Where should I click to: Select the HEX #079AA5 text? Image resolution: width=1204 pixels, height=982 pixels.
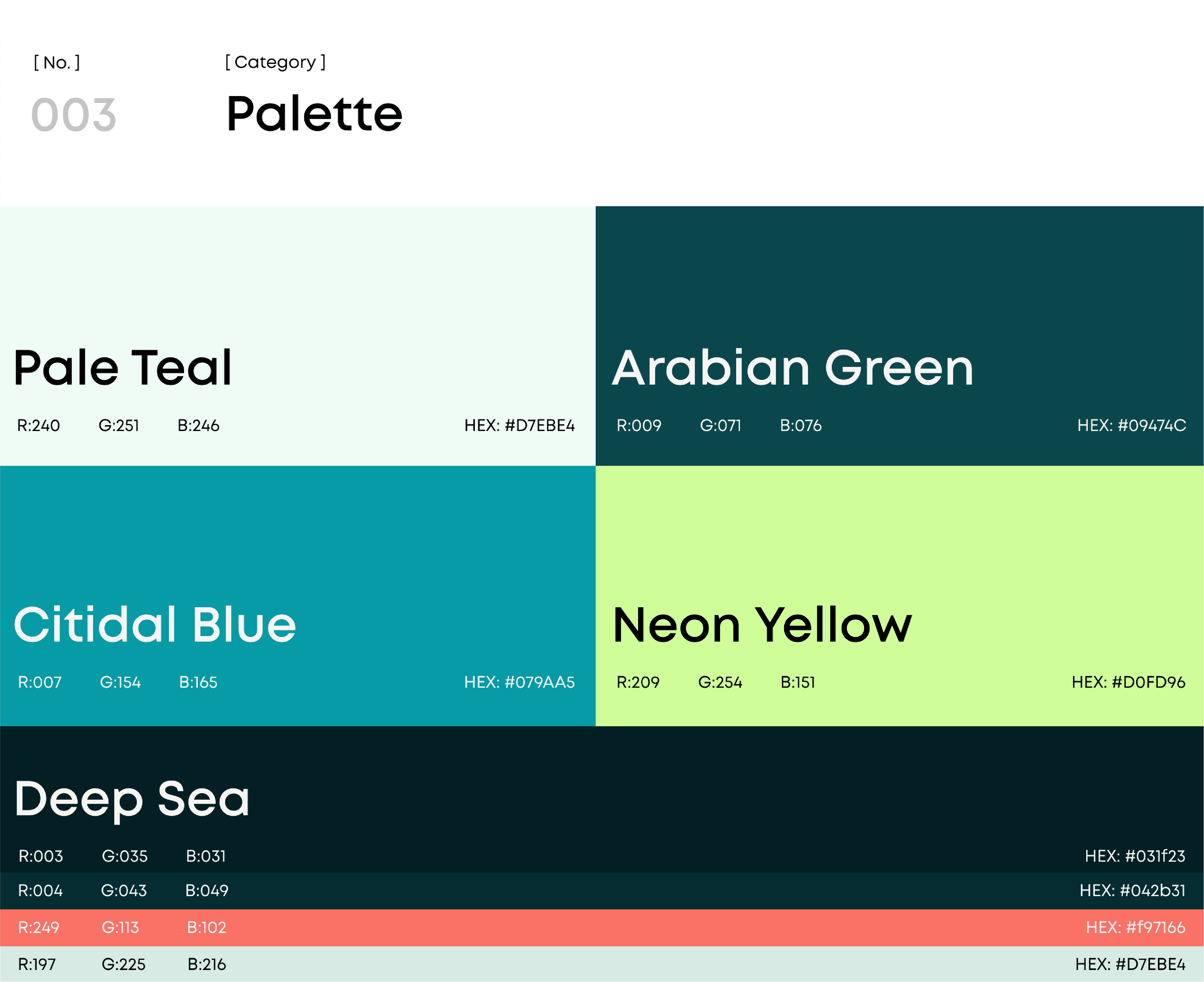[x=519, y=682]
